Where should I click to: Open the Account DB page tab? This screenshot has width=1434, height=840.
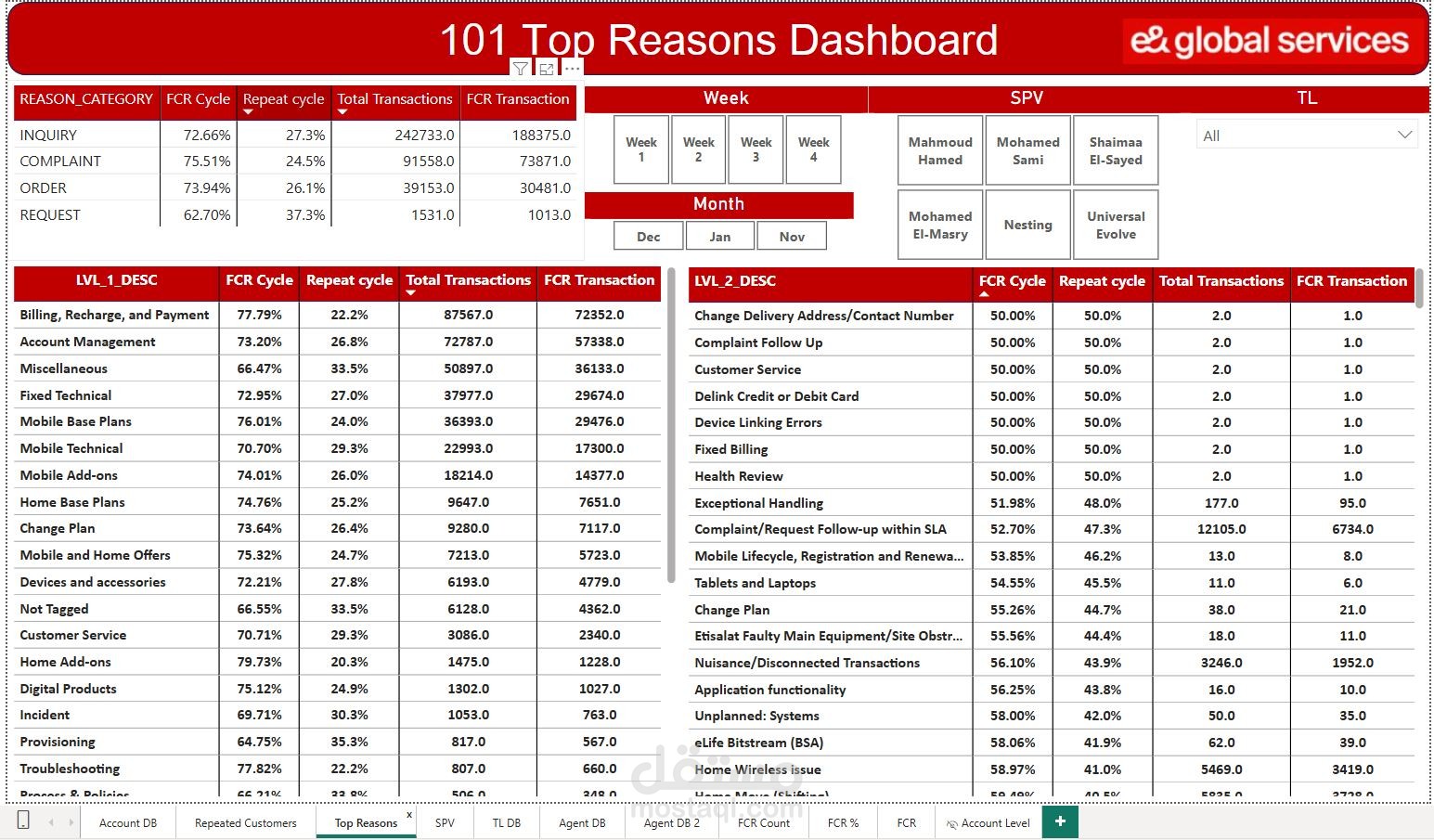pyautogui.click(x=128, y=823)
